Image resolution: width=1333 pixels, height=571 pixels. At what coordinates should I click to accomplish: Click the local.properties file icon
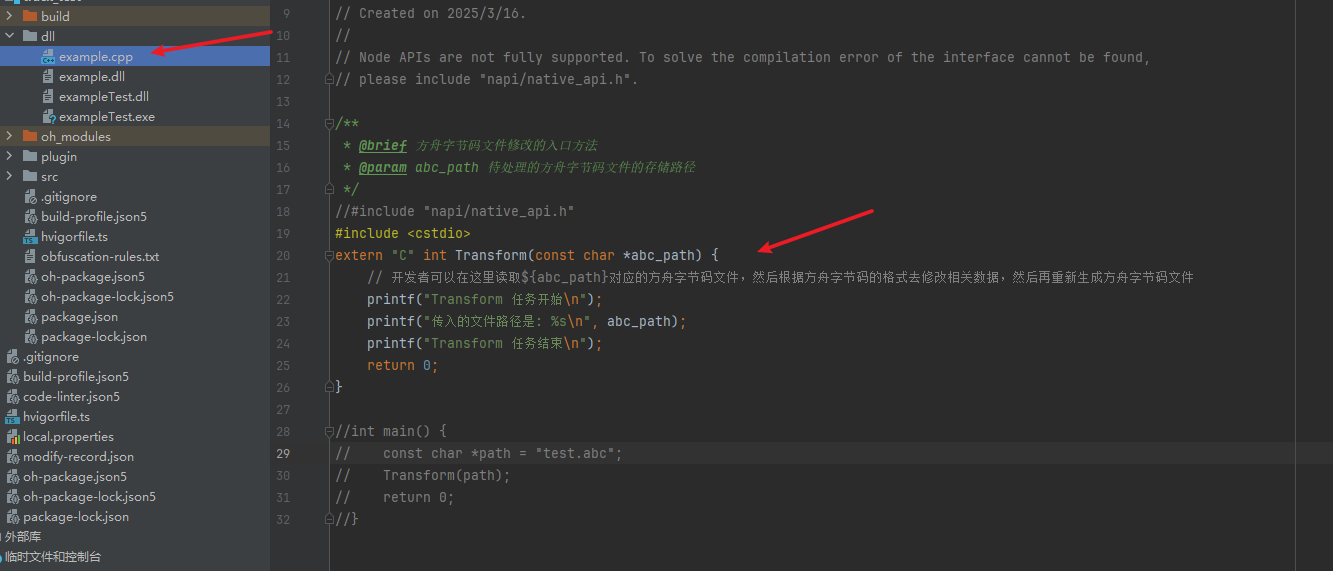pos(13,437)
